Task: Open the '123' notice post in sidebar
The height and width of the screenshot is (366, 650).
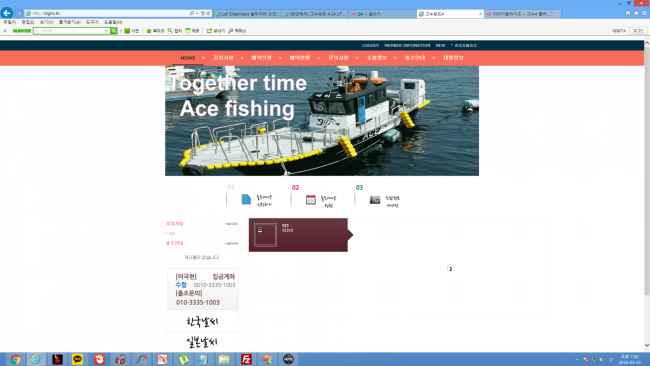Action: (x=172, y=233)
